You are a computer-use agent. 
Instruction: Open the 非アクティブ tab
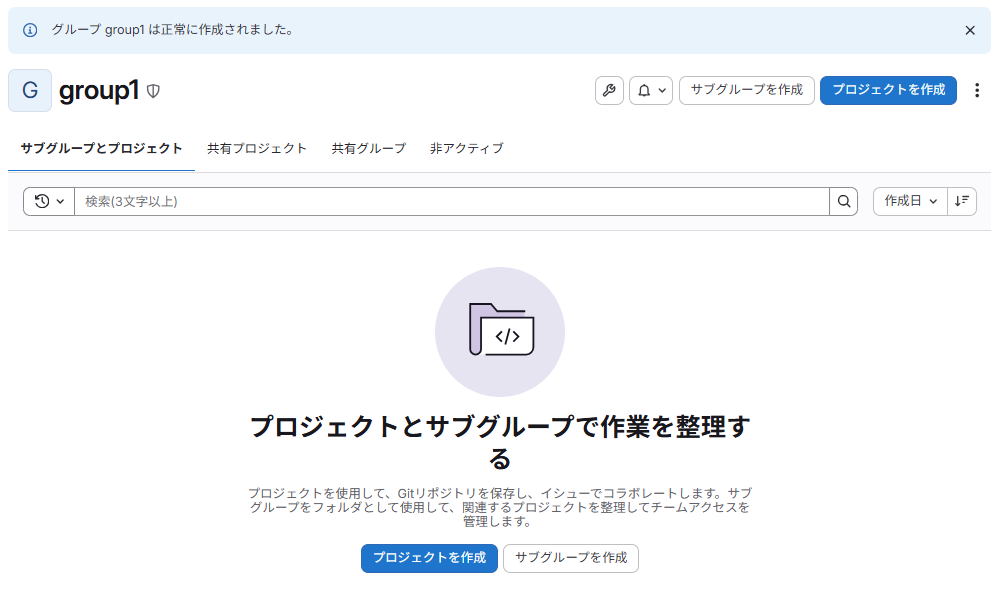[466, 147]
